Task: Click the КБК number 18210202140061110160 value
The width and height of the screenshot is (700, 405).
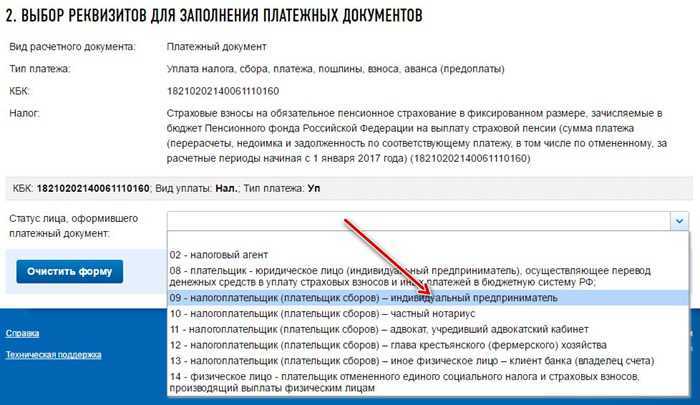Action: coord(223,91)
